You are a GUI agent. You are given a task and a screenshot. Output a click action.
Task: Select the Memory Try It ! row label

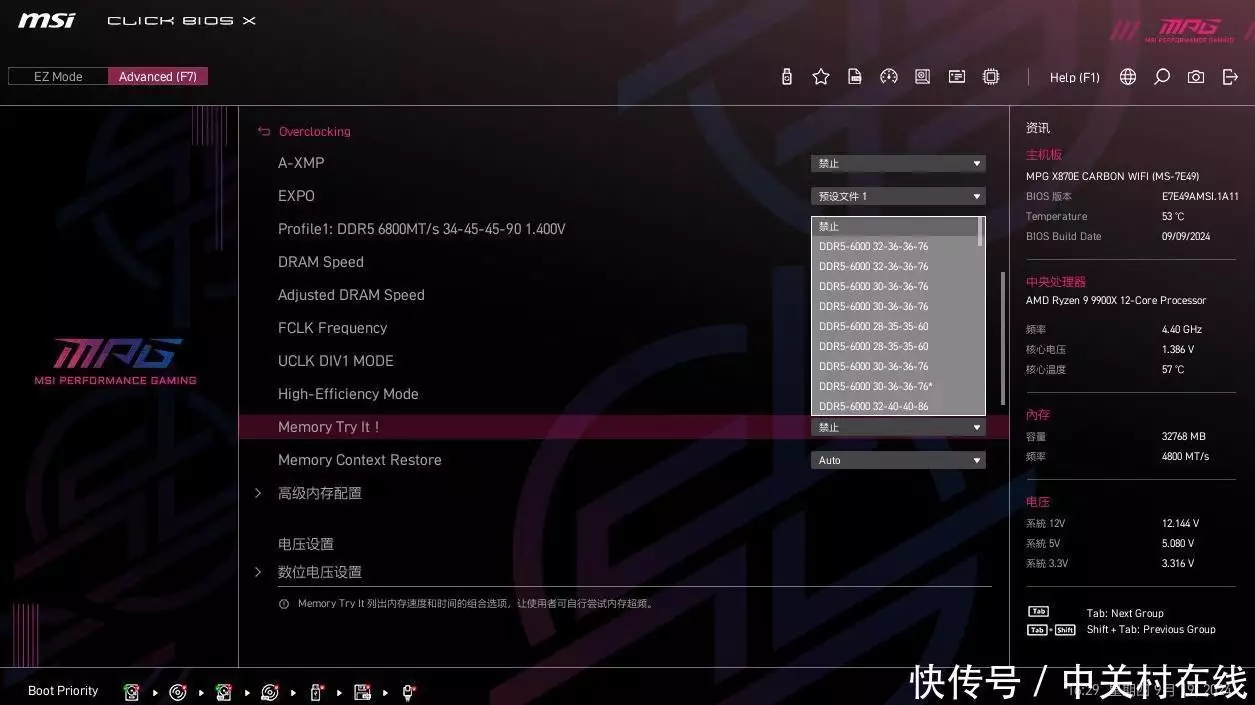[x=328, y=427]
